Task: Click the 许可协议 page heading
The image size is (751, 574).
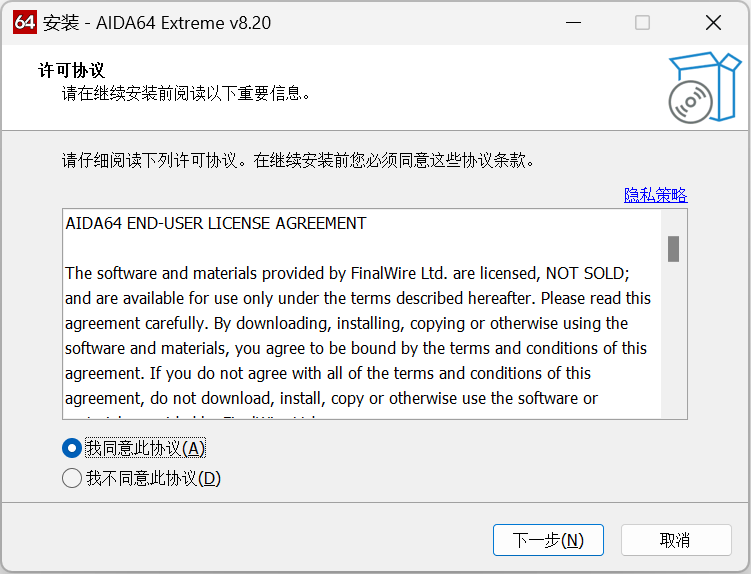Action: 72,70
